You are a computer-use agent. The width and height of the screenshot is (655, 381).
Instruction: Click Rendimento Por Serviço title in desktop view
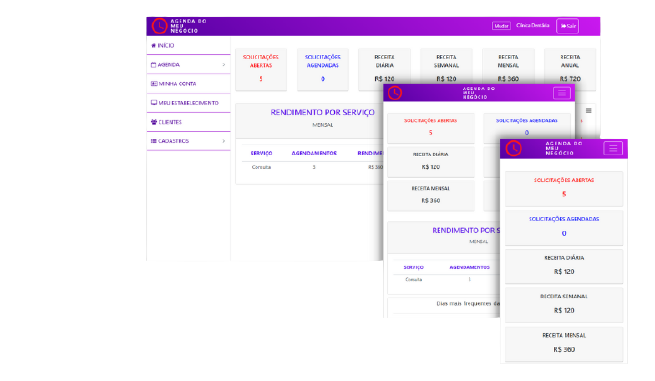pos(322,112)
